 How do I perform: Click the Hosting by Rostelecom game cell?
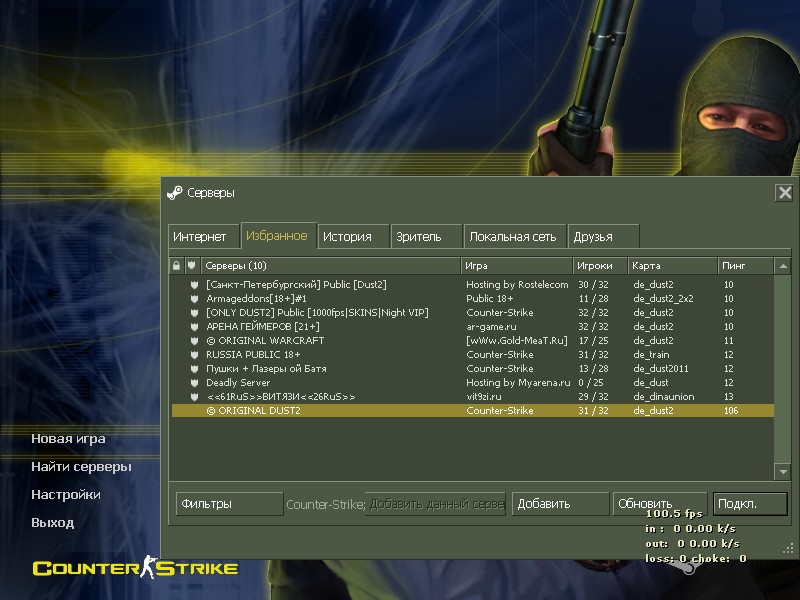point(517,285)
